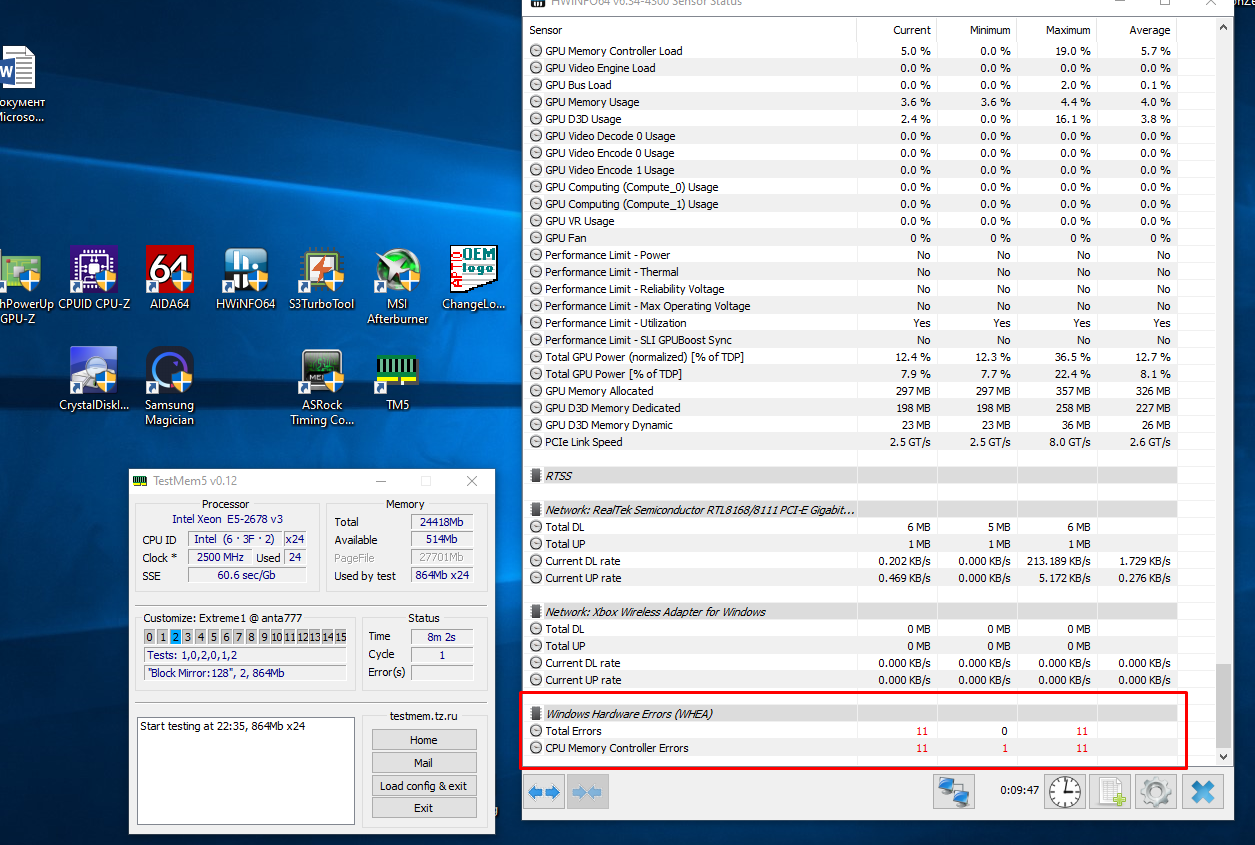Click the Home button in TestMem5
Viewport: 1255px width, 845px height.
424,740
